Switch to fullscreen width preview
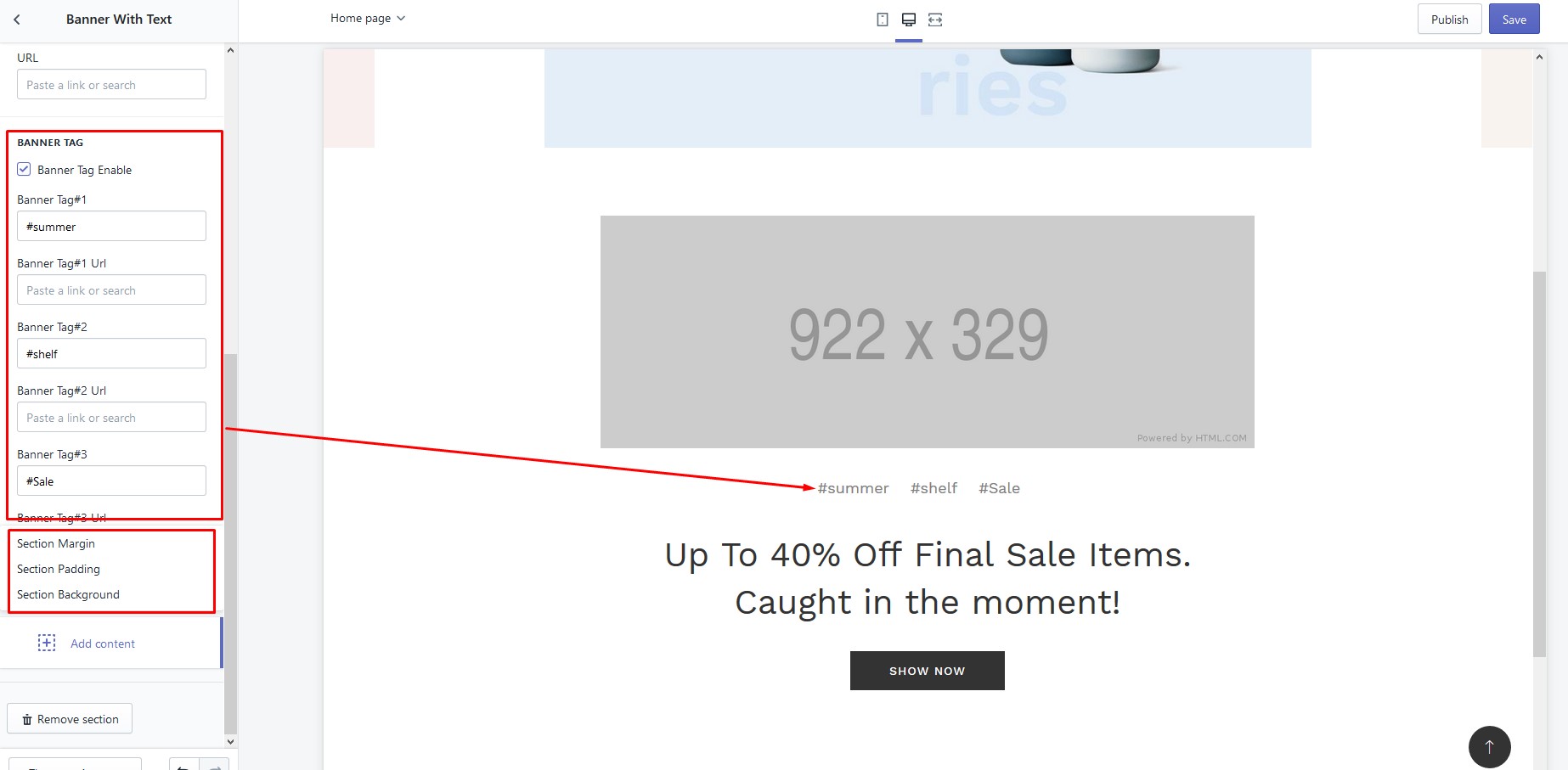1568x770 pixels. (935, 20)
